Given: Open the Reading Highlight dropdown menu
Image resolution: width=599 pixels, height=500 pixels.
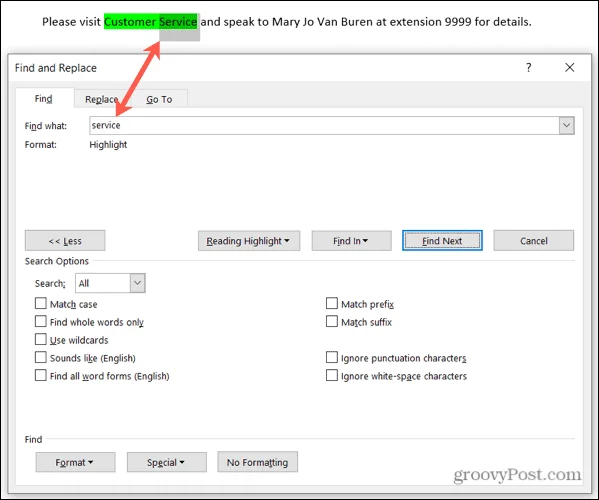Looking at the screenshot, I should click(249, 241).
